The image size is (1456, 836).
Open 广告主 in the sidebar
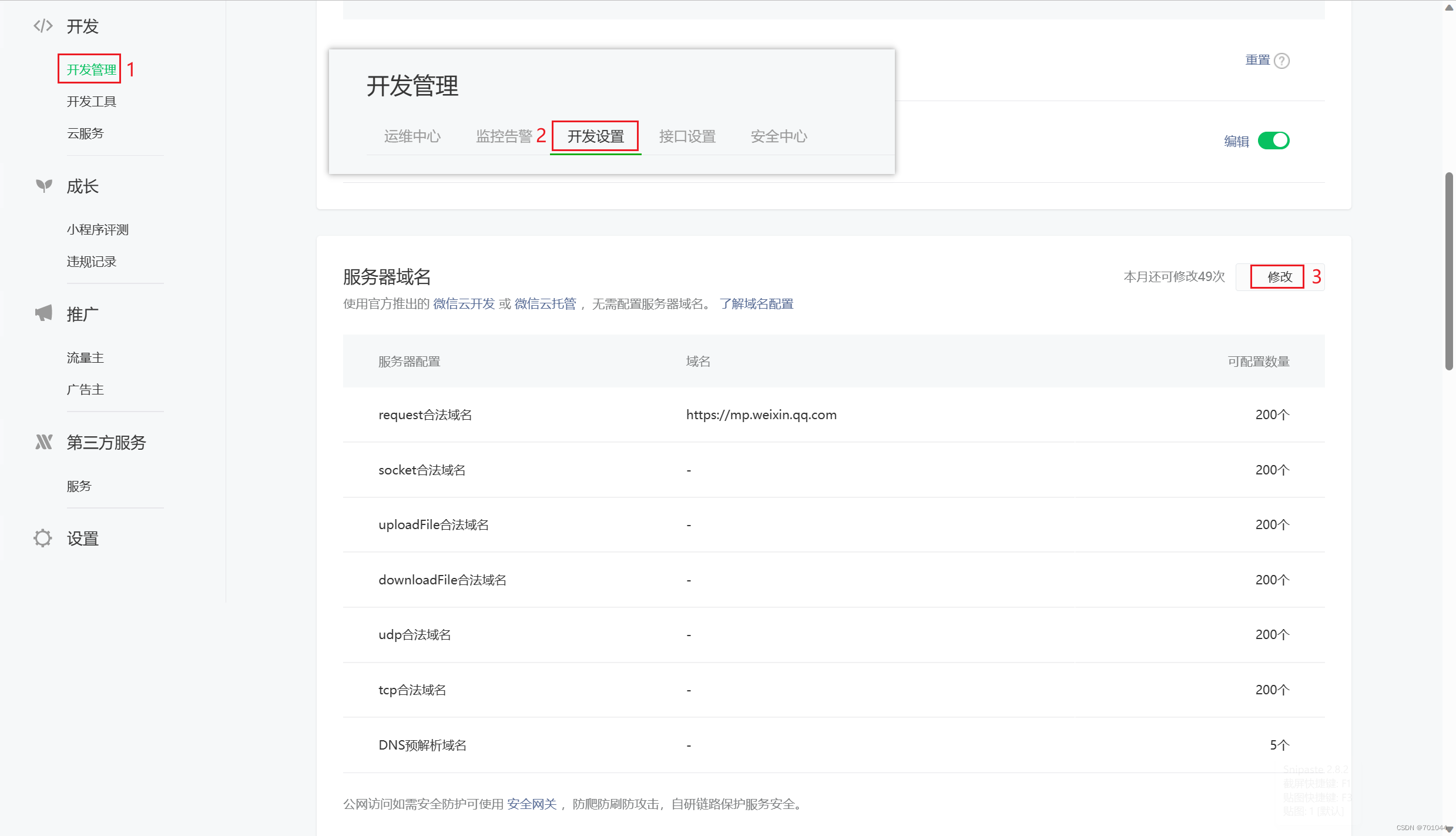85,389
